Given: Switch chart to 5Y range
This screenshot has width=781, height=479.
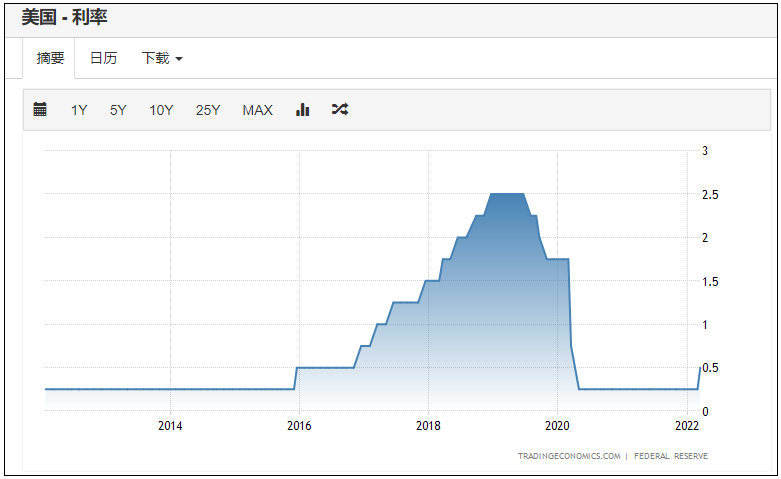Looking at the screenshot, I should coord(118,110).
